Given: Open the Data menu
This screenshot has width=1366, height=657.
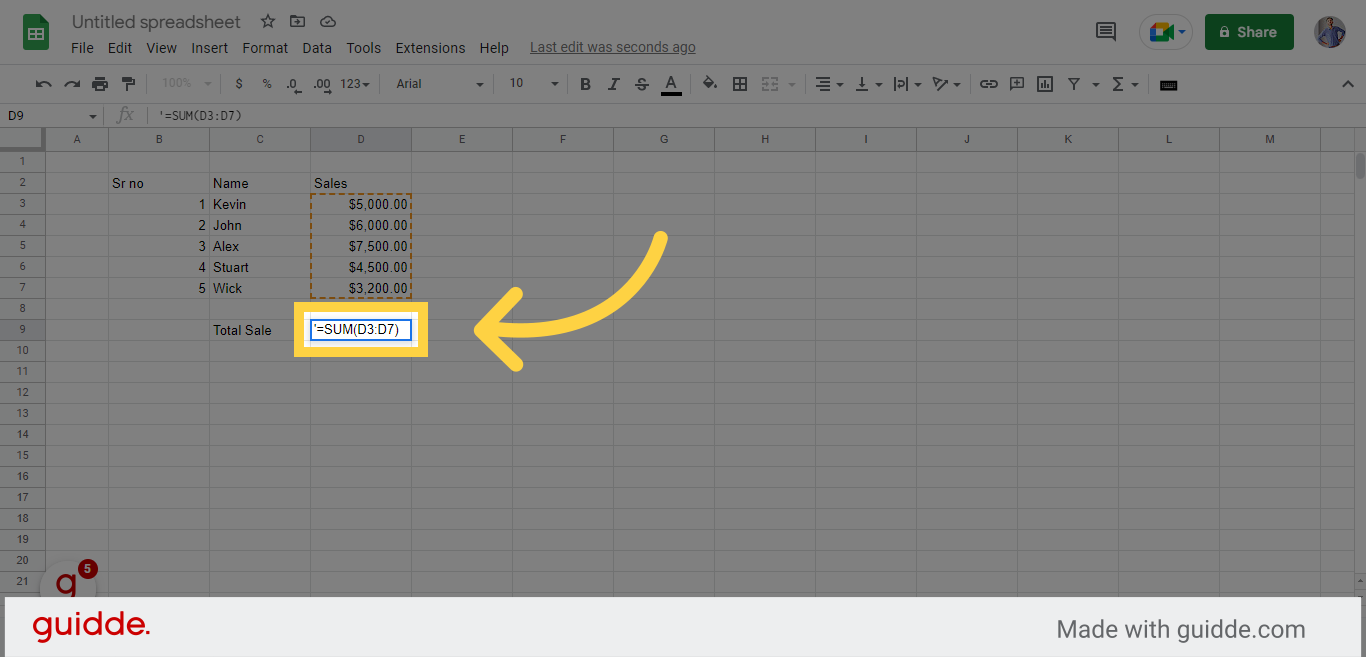Looking at the screenshot, I should [317, 47].
